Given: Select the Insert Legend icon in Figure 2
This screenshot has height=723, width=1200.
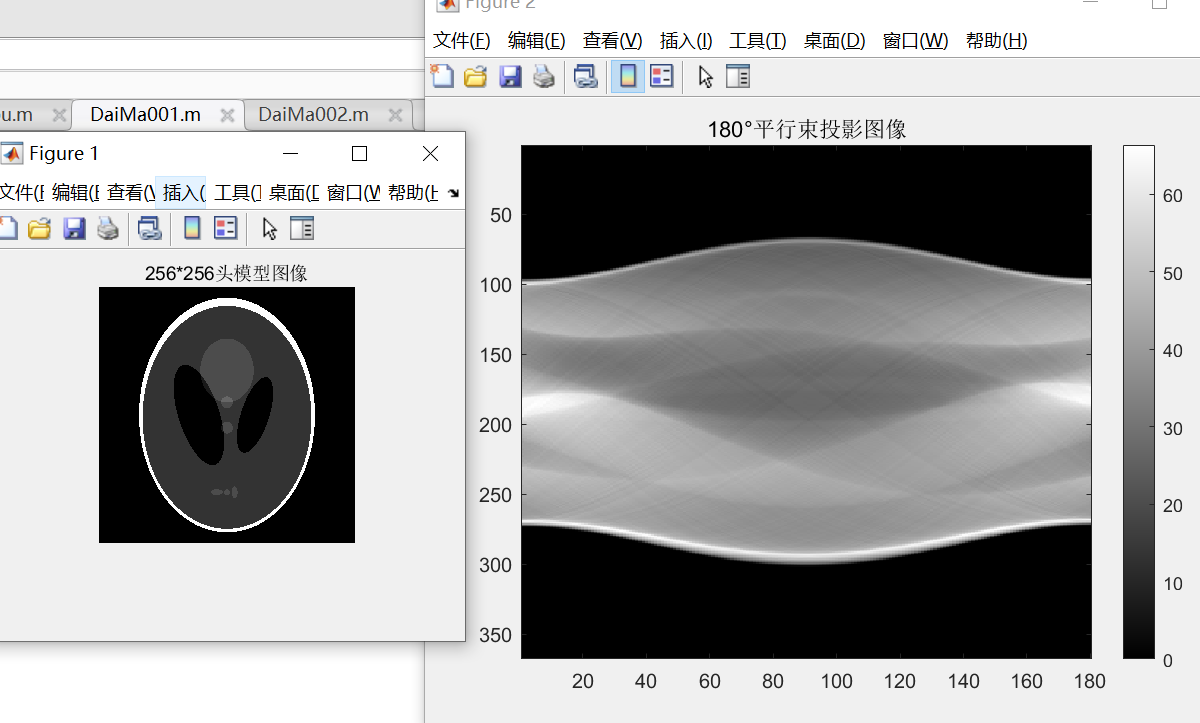Looking at the screenshot, I should pyautogui.click(x=662, y=76).
